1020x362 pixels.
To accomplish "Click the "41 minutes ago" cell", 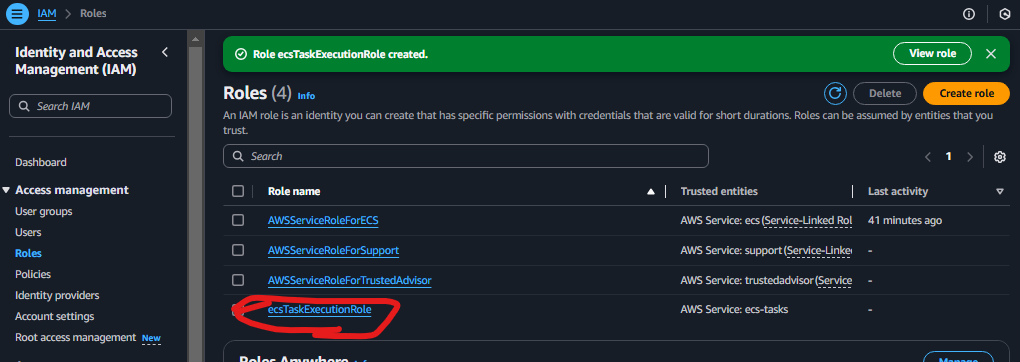I will 905,220.
